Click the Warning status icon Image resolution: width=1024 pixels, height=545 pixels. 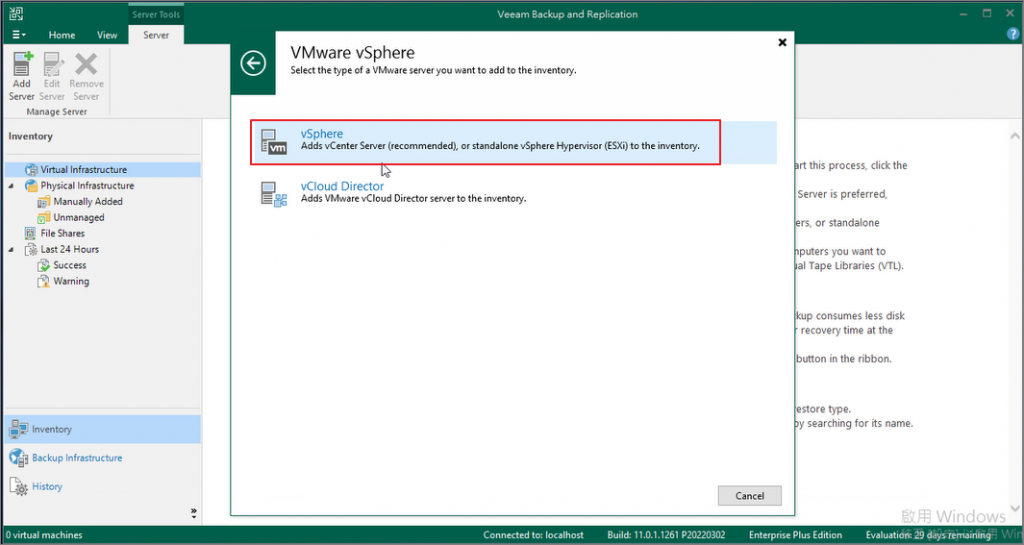coord(44,281)
